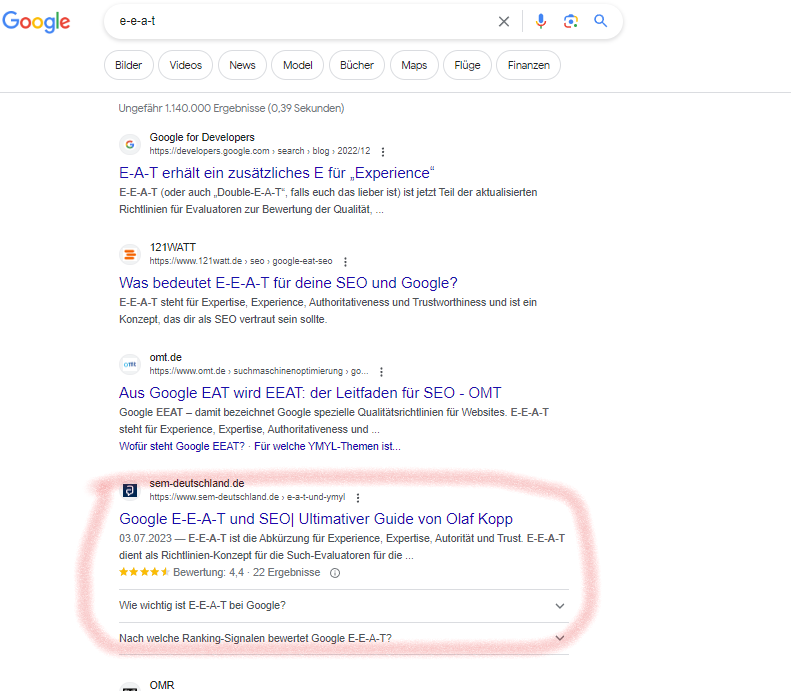
Task: Click into the search field containing e-e-a-t
Action: coord(303,21)
